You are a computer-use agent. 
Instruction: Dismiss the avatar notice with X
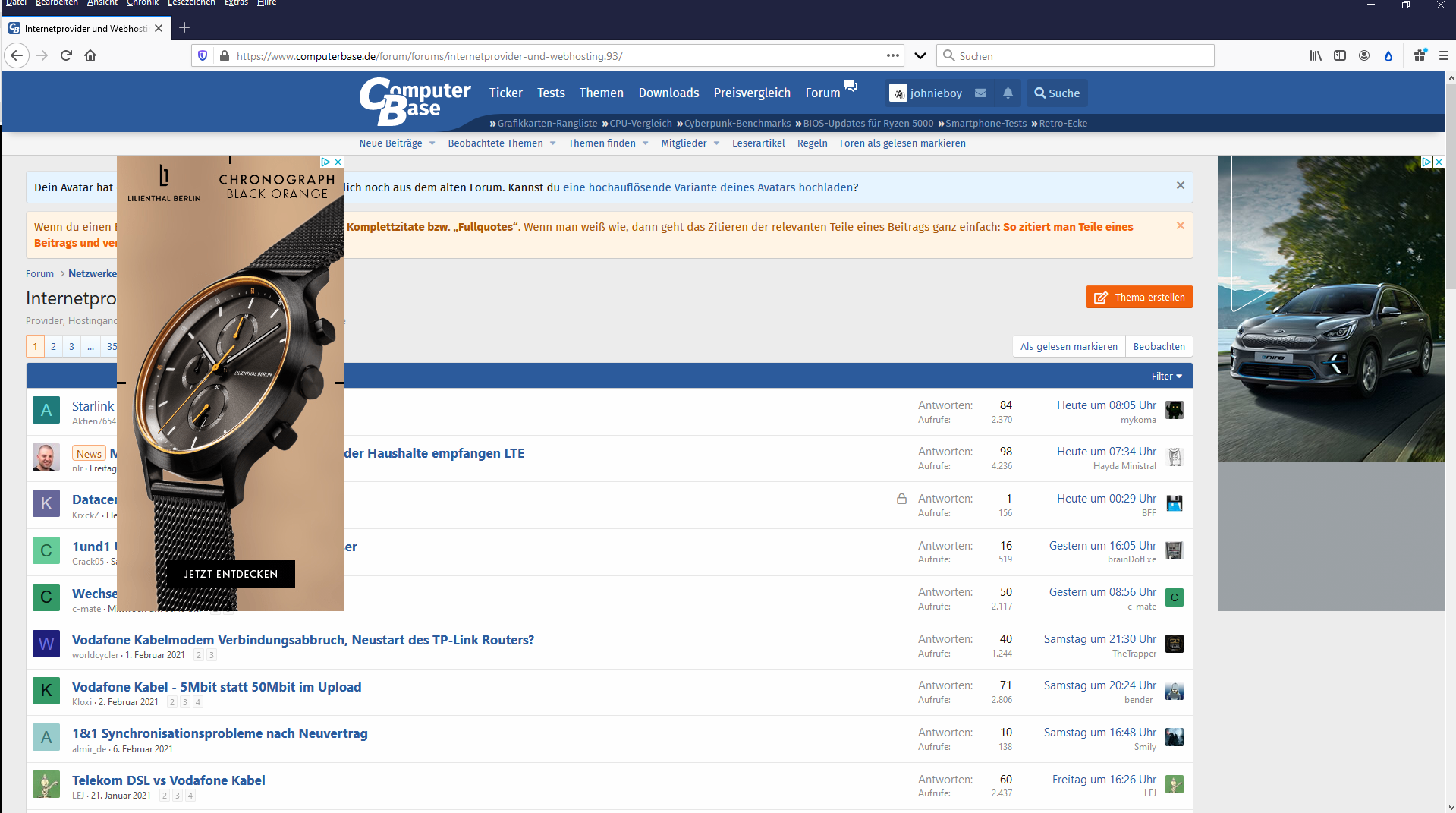point(1181,185)
